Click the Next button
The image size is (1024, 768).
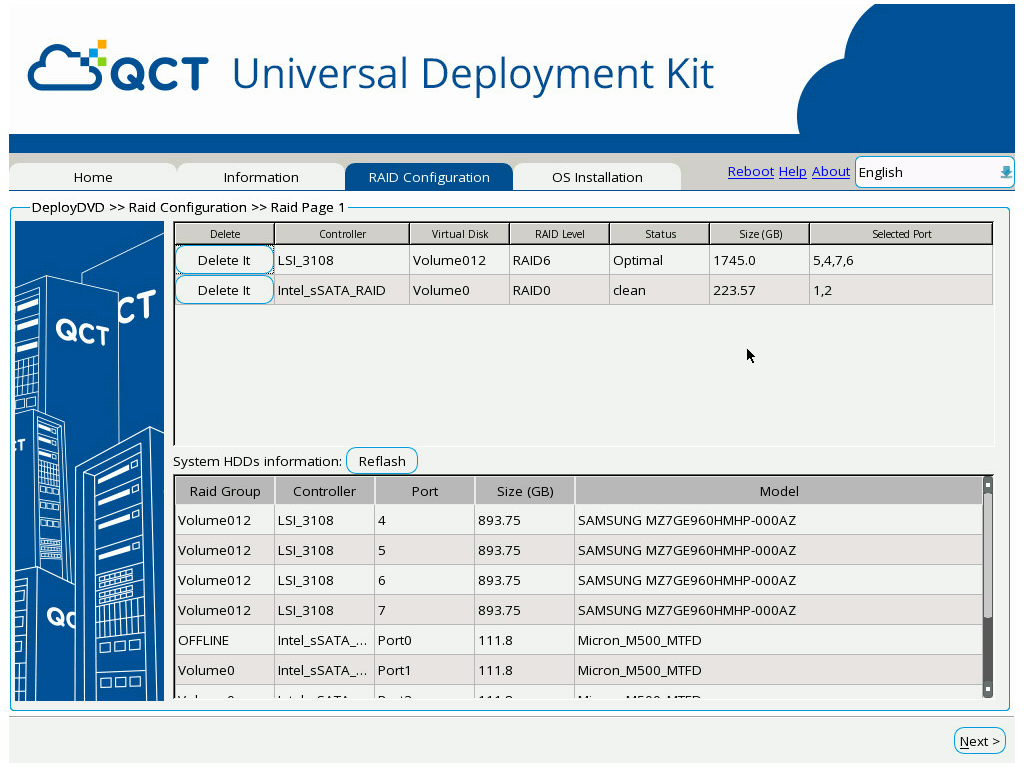(979, 741)
